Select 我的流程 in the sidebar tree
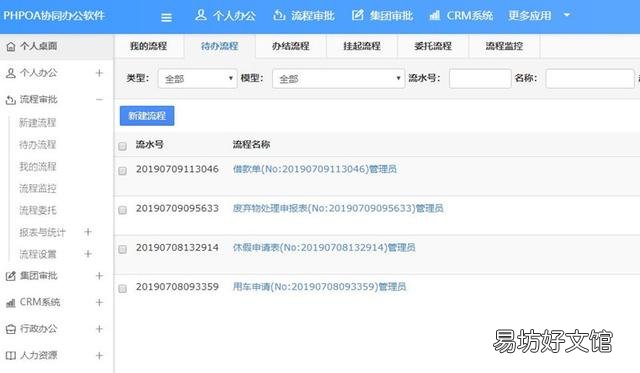The width and height of the screenshot is (640, 373). click(x=38, y=167)
